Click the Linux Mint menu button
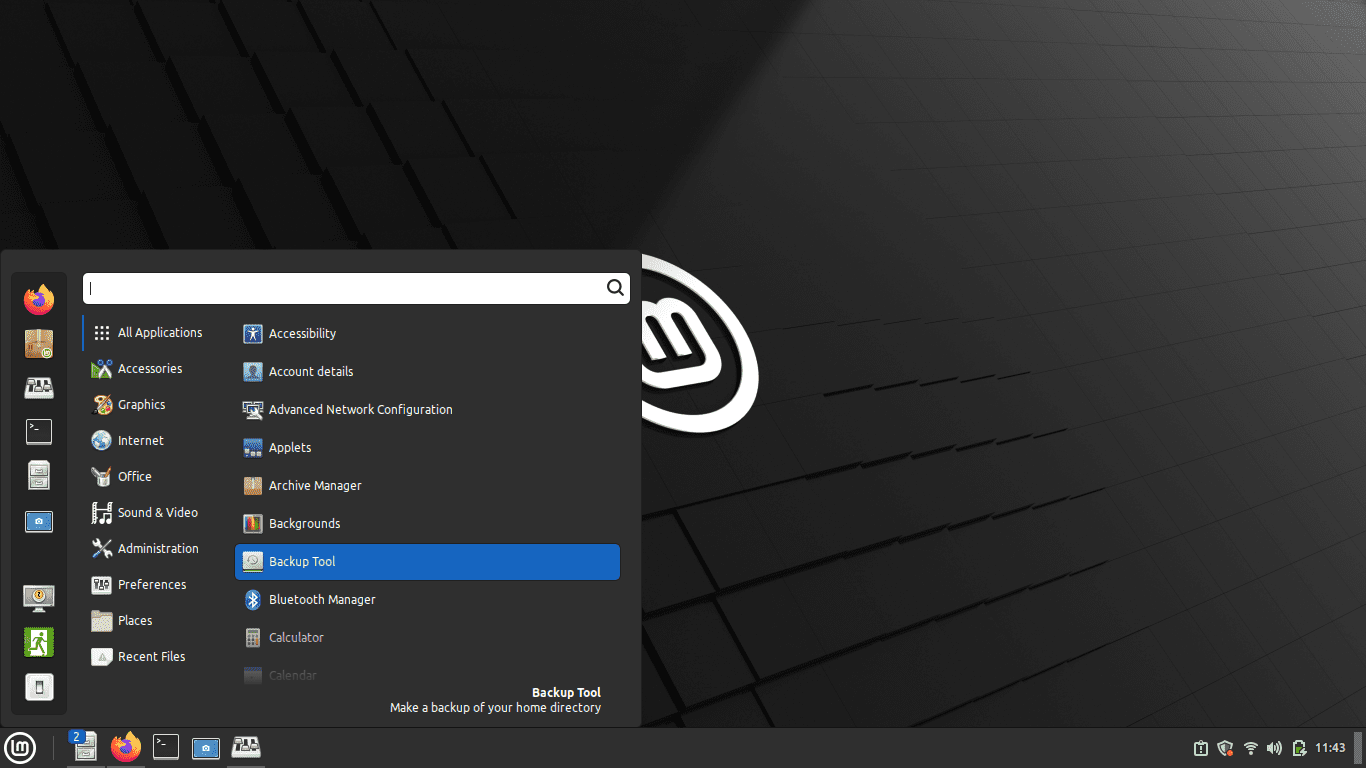This screenshot has height=768, width=1366. pos(20,747)
